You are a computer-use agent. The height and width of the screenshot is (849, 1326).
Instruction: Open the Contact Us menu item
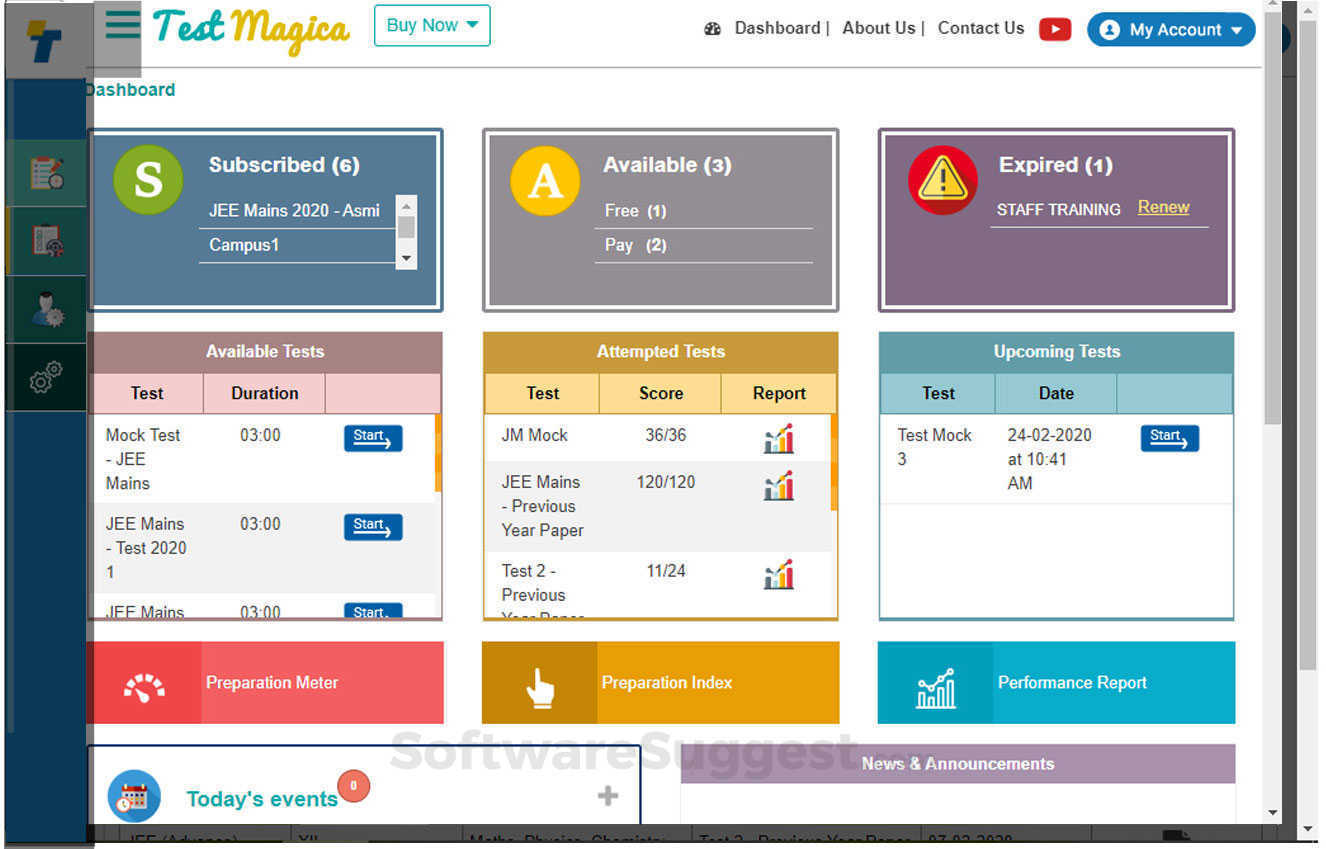coord(980,28)
